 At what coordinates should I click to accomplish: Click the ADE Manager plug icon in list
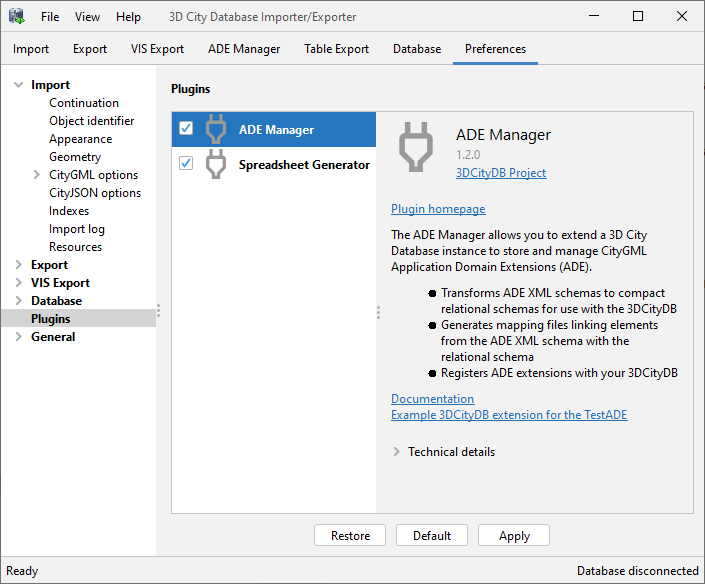(x=216, y=129)
